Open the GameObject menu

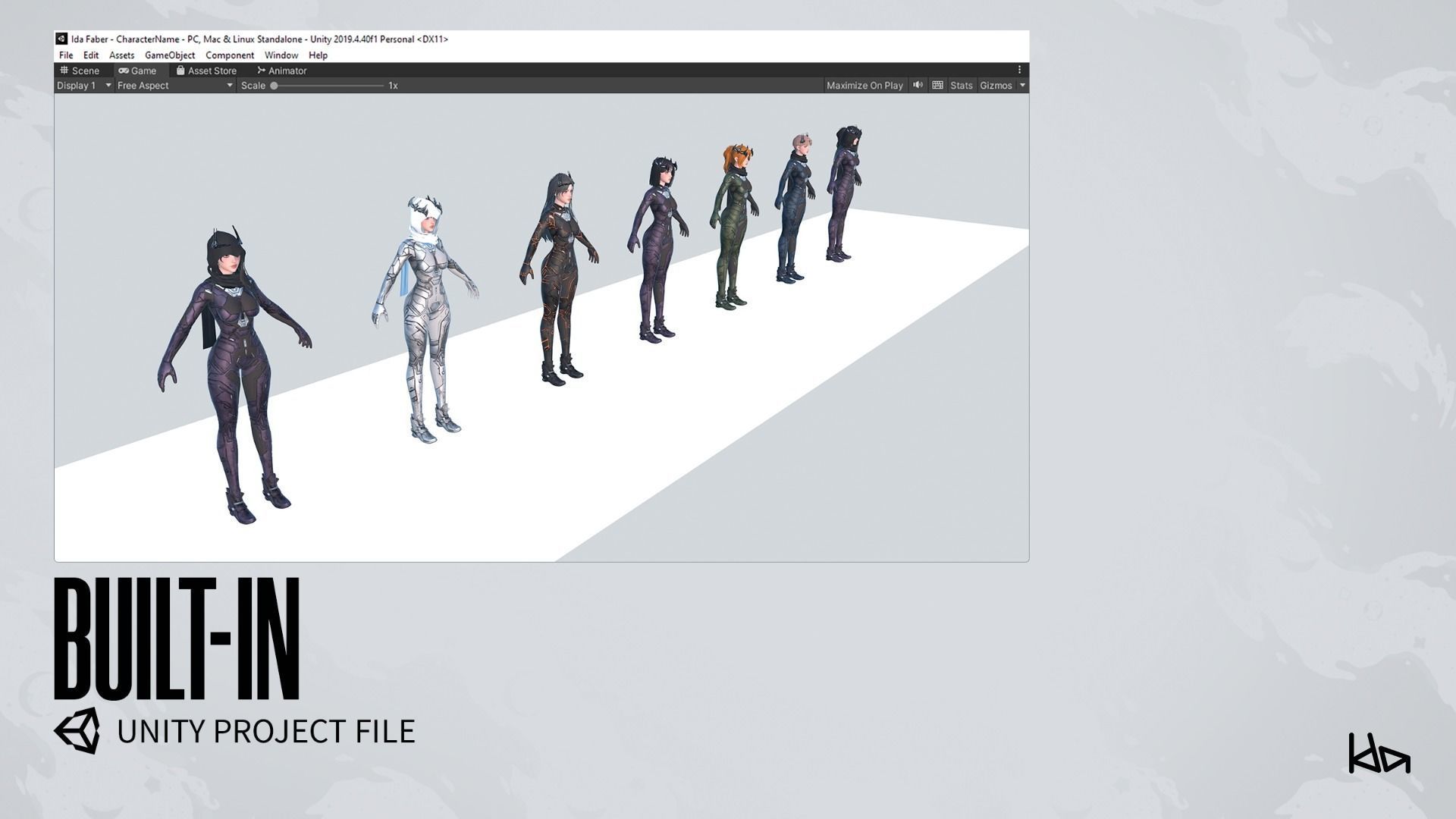pos(170,55)
